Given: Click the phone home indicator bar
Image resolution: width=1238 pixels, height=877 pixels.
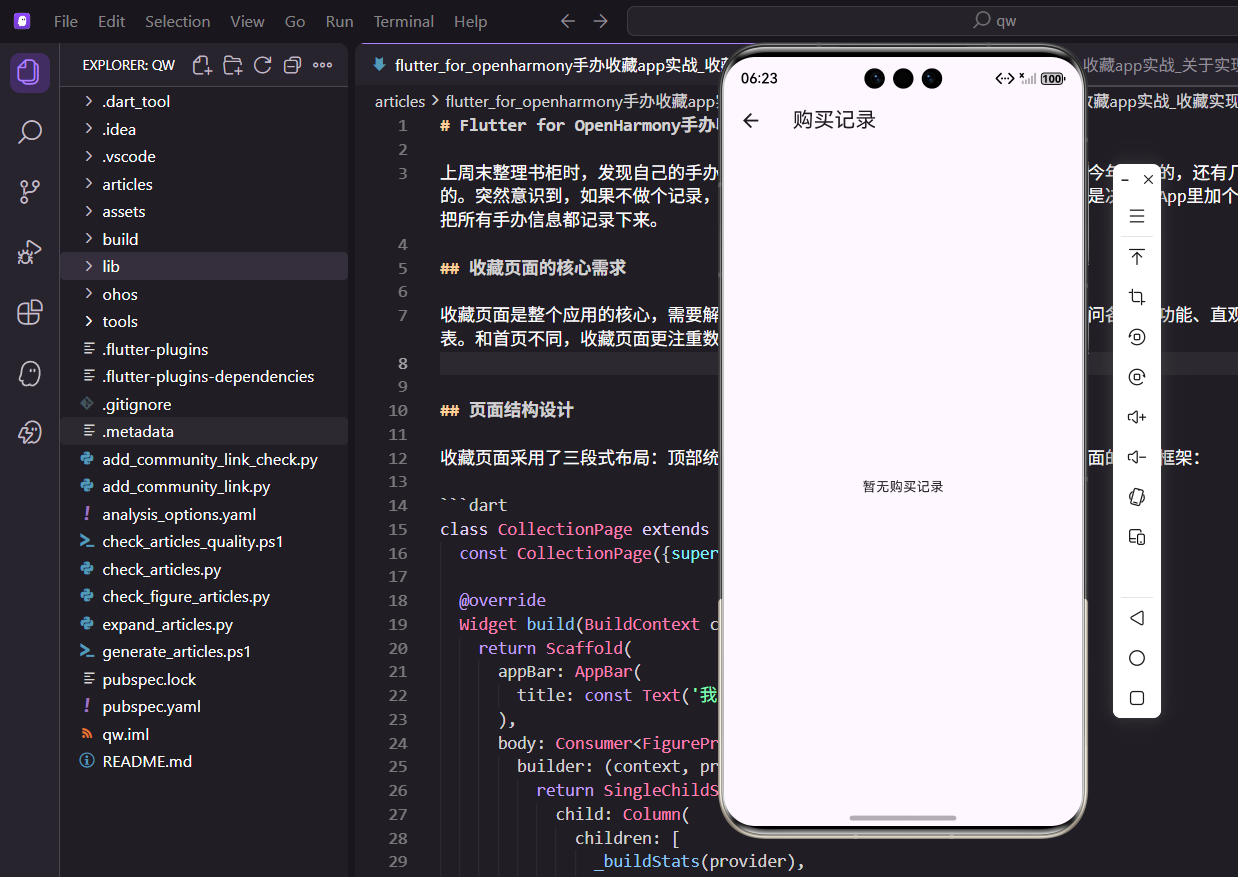Looking at the screenshot, I should pyautogui.click(x=902, y=818).
